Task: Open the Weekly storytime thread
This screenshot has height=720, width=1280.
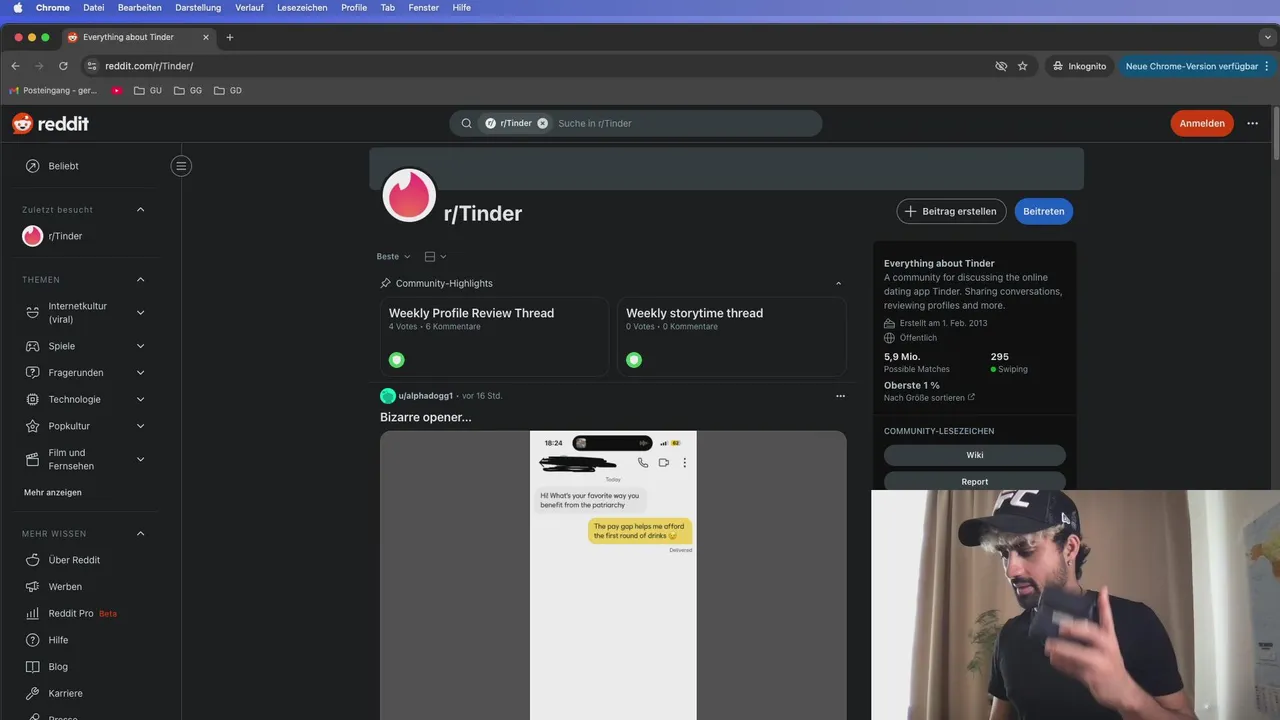Action: coord(731,336)
